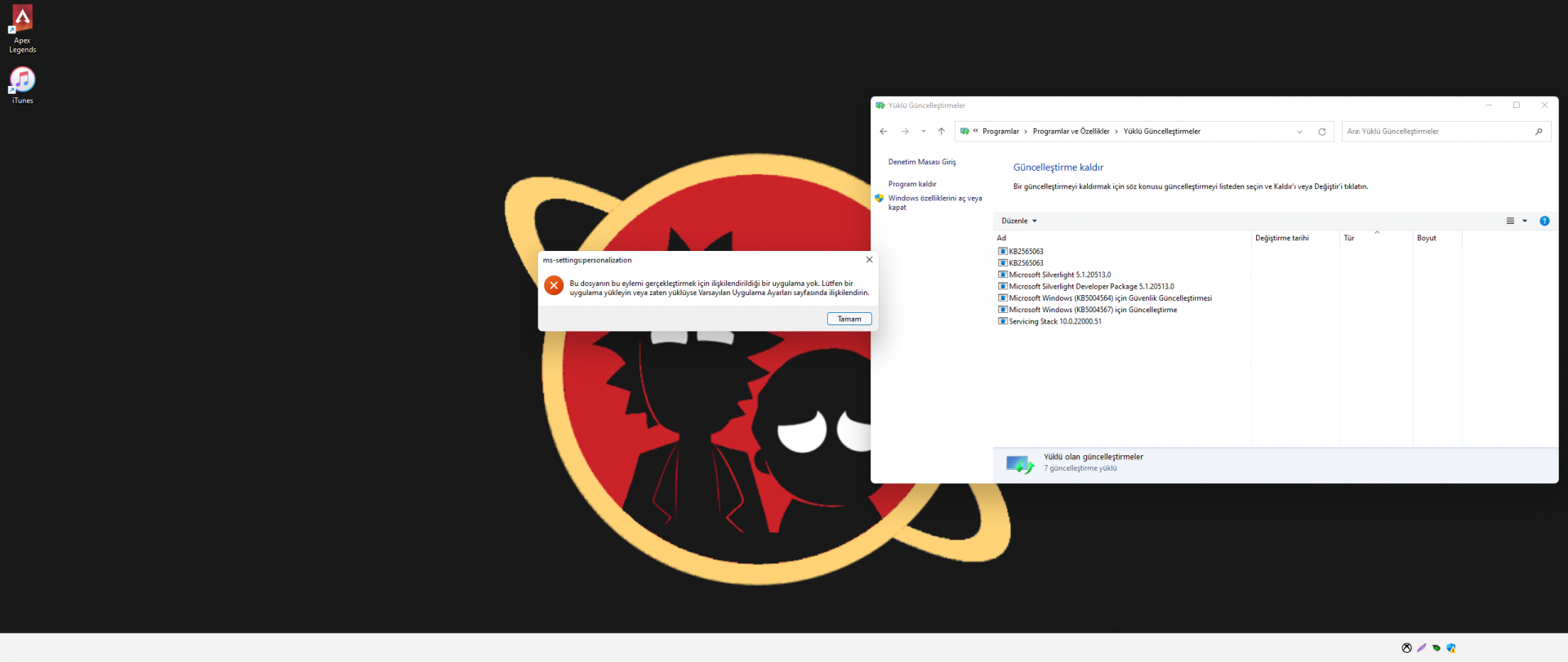Select the second KB2565063 entry
This screenshot has height=662, width=1568.
tap(1026, 263)
